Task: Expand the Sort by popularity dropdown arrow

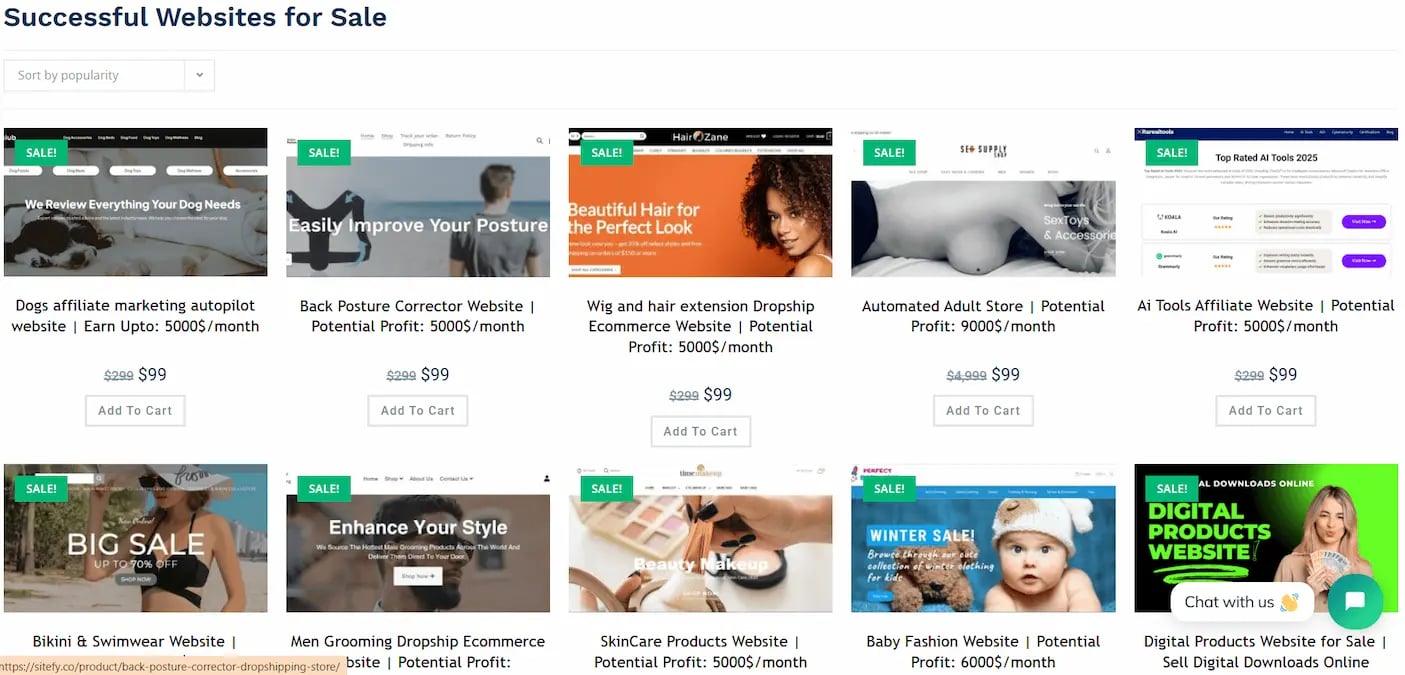Action: [199, 75]
